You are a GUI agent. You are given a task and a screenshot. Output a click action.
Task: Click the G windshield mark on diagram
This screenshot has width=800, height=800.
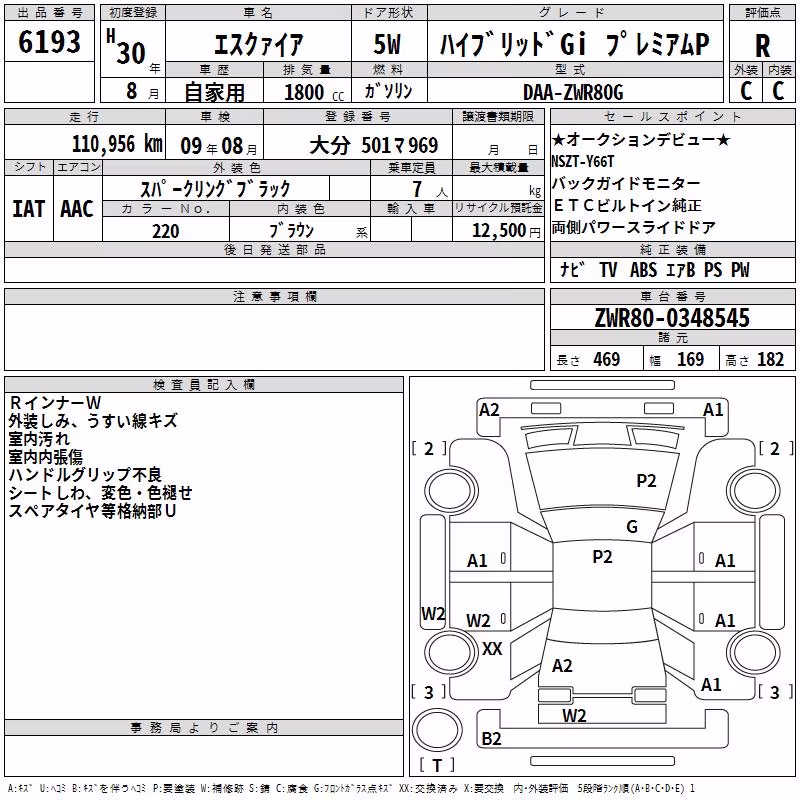(632, 526)
